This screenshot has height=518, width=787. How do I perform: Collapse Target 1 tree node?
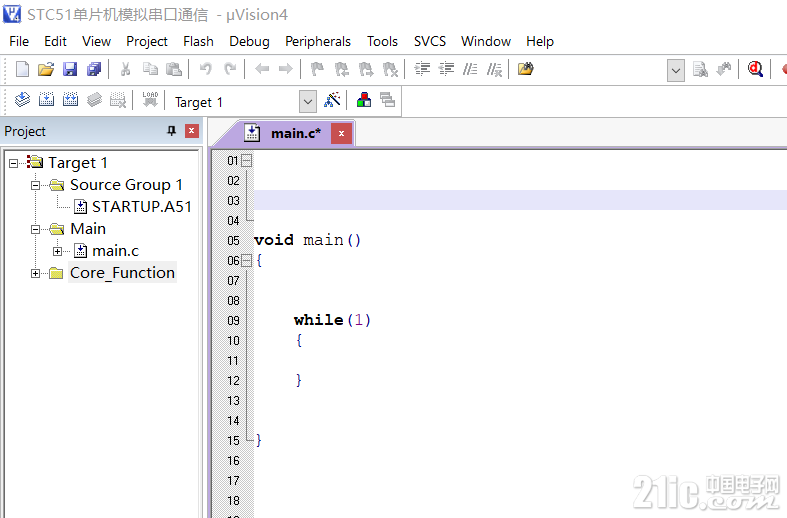(x=14, y=163)
